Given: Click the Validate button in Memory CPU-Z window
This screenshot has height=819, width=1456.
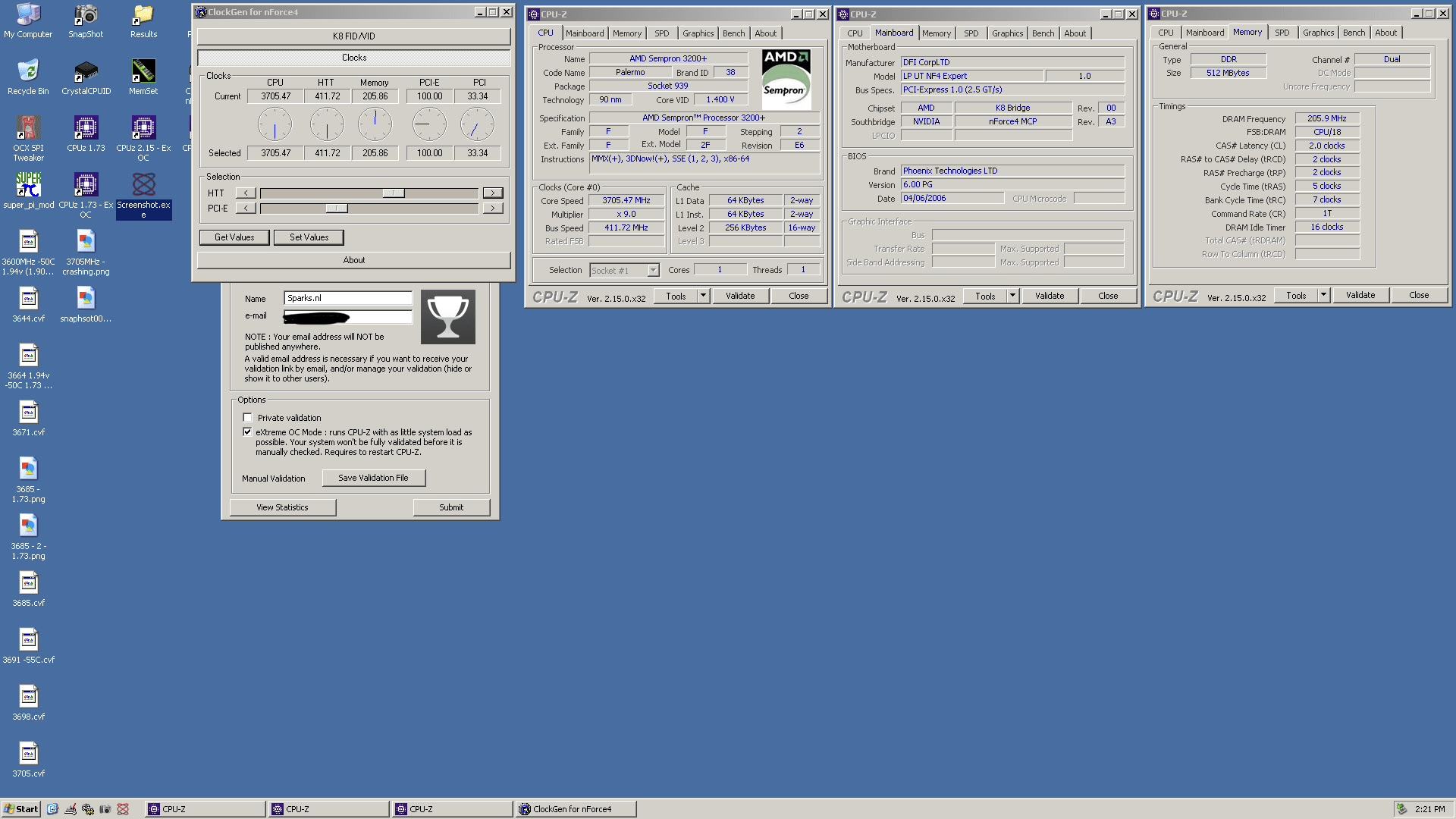Looking at the screenshot, I should pyautogui.click(x=1360, y=295).
